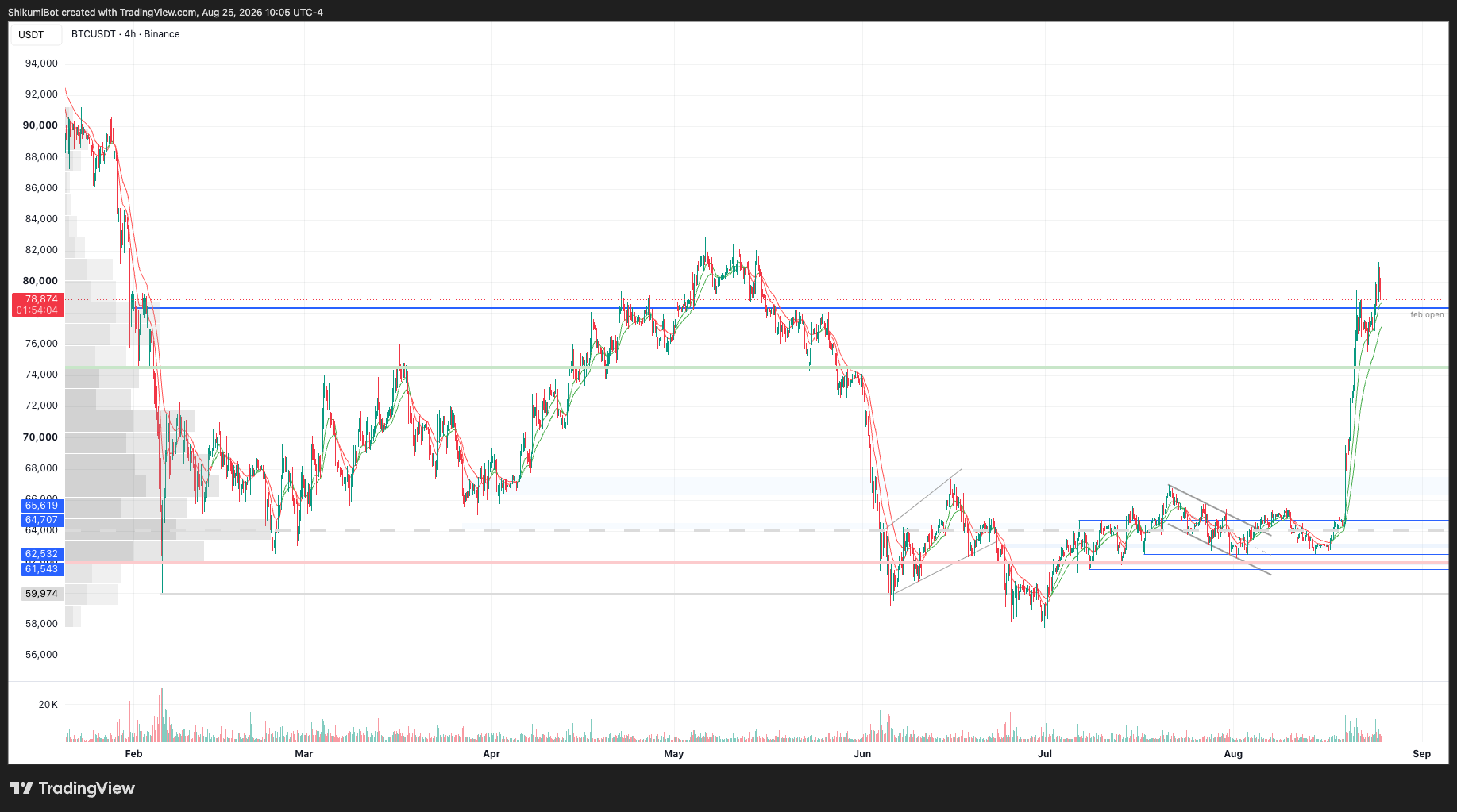The image size is (1457, 812).
Task: Click the Mar label on time axis
Action: tap(303, 754)
